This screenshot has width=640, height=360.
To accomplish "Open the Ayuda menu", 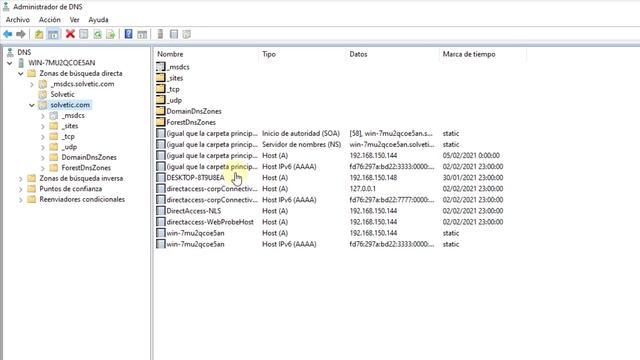I will [x=98, y=20].
